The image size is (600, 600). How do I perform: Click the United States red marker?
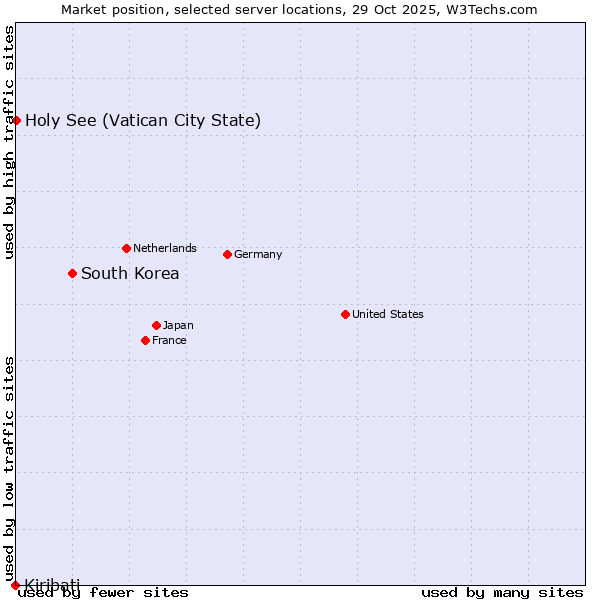tap(345, 314)
